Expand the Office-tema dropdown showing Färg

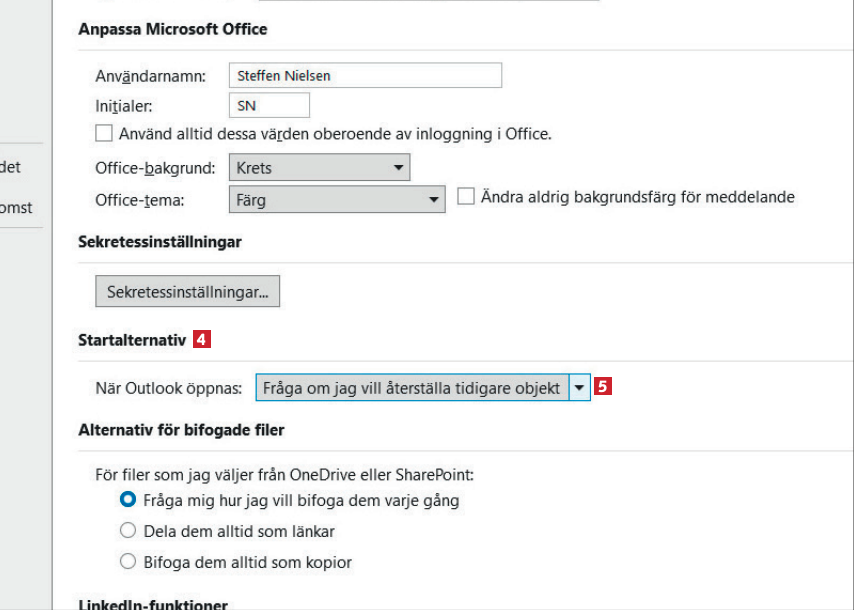[x=336, y=199]
